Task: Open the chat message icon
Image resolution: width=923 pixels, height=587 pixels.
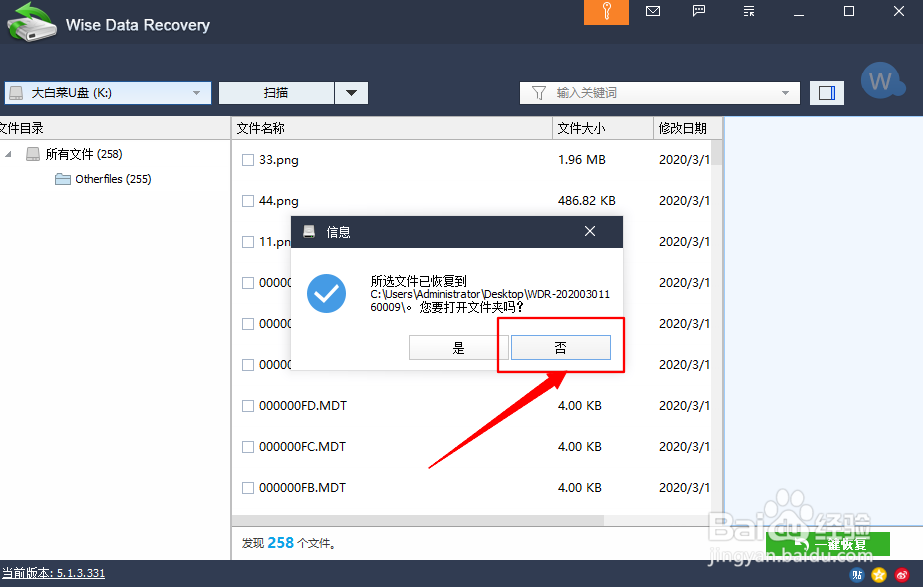Action: tap(698, 13)
